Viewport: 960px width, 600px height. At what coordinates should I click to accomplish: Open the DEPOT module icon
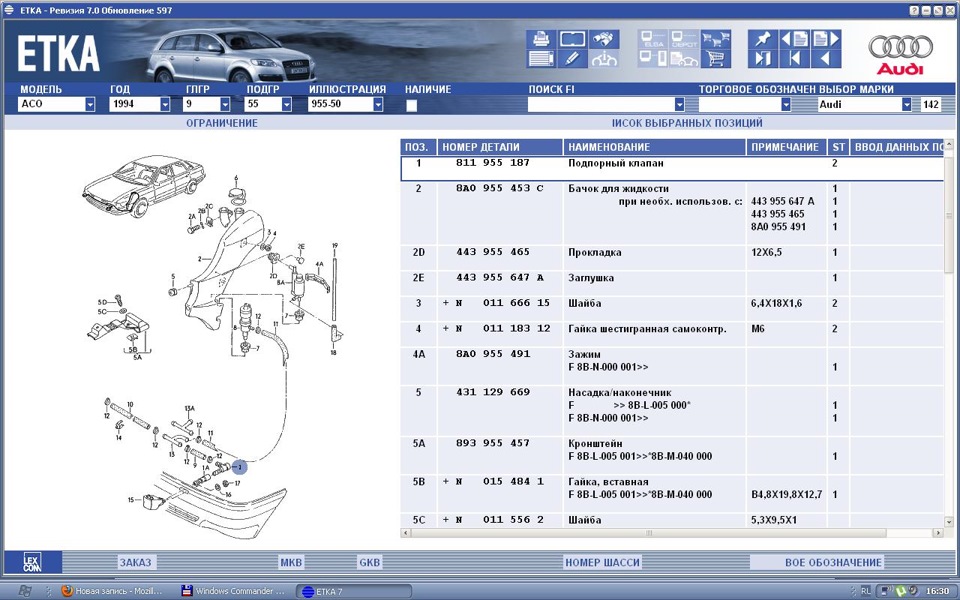tap(684, 40)
